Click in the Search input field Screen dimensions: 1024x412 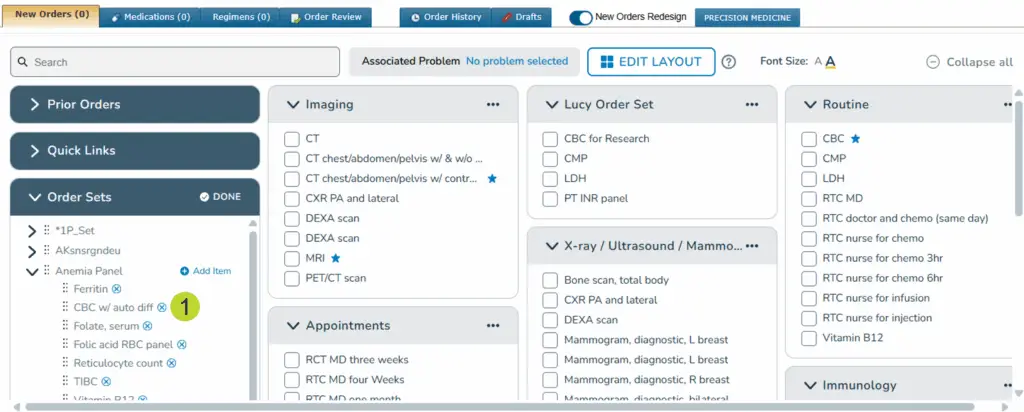pos(175,62)
